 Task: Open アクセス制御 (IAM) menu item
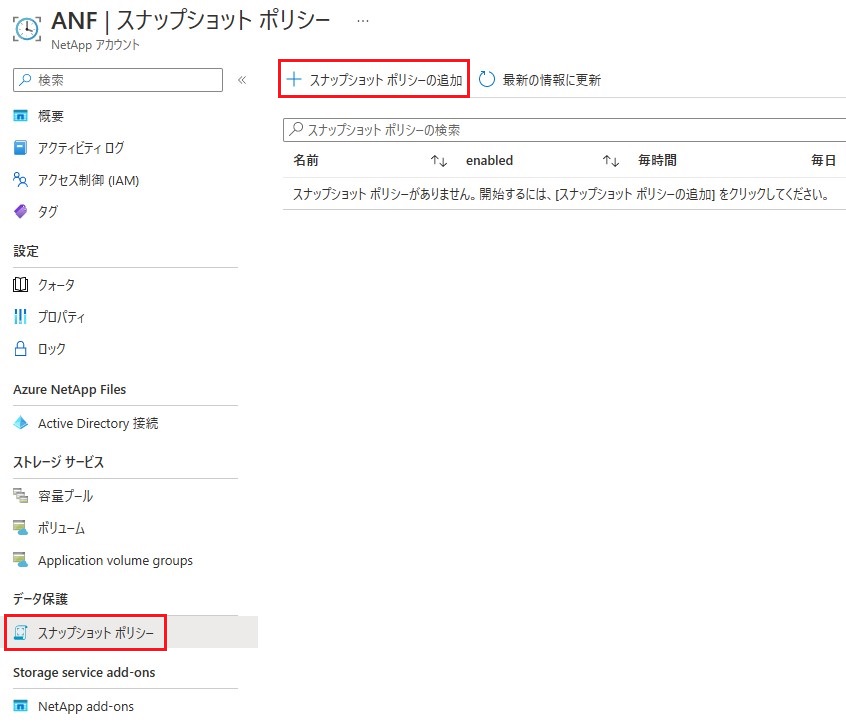(88, 180)
